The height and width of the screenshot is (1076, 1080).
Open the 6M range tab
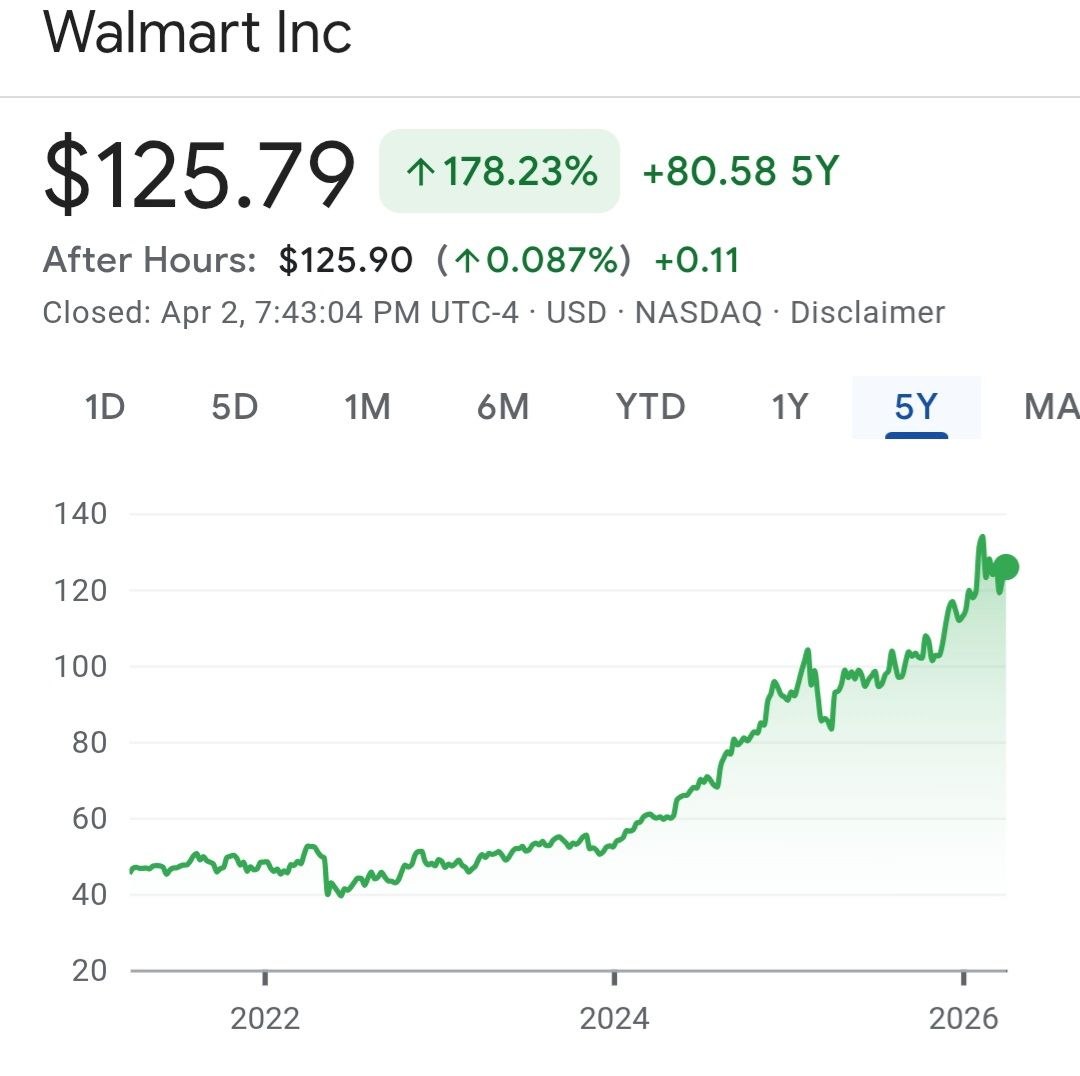(502, 407)
